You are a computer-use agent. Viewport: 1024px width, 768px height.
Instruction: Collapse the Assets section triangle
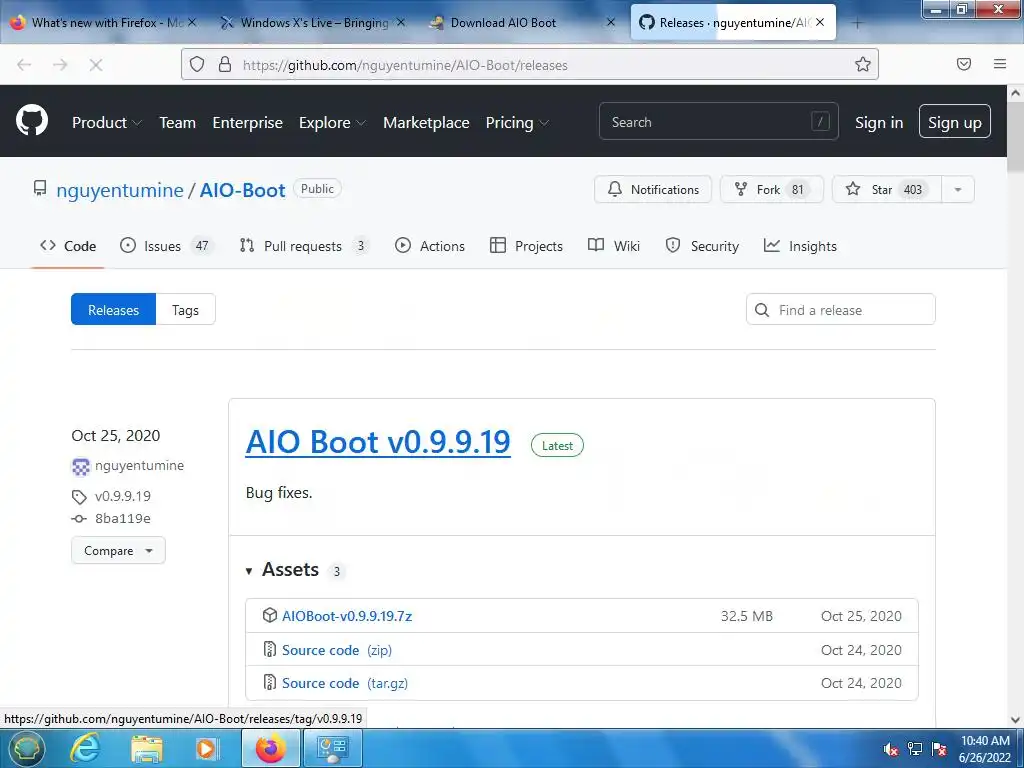[x=249, y=571]
